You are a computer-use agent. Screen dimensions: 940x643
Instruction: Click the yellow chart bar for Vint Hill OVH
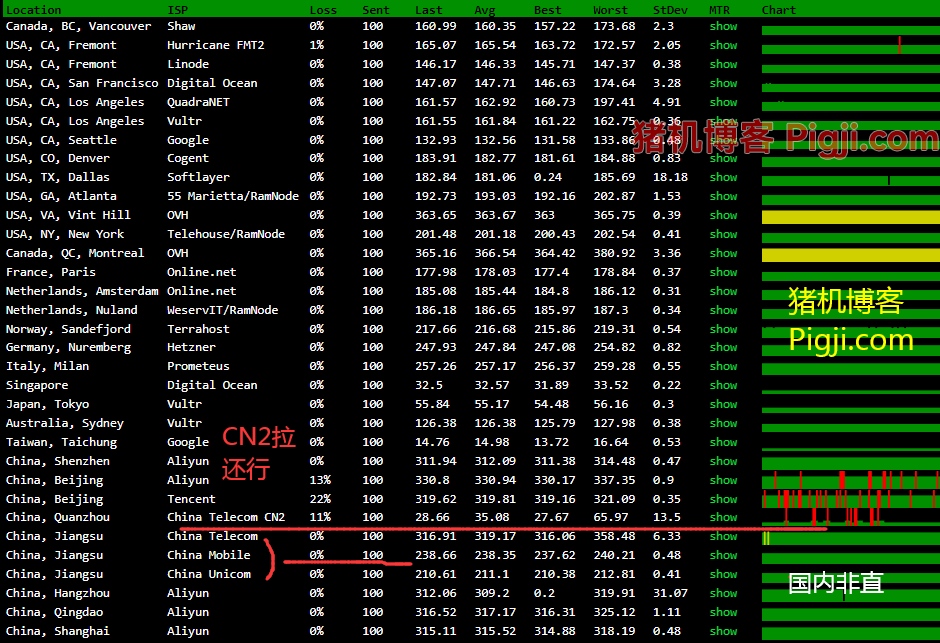(x=851, y=217)
